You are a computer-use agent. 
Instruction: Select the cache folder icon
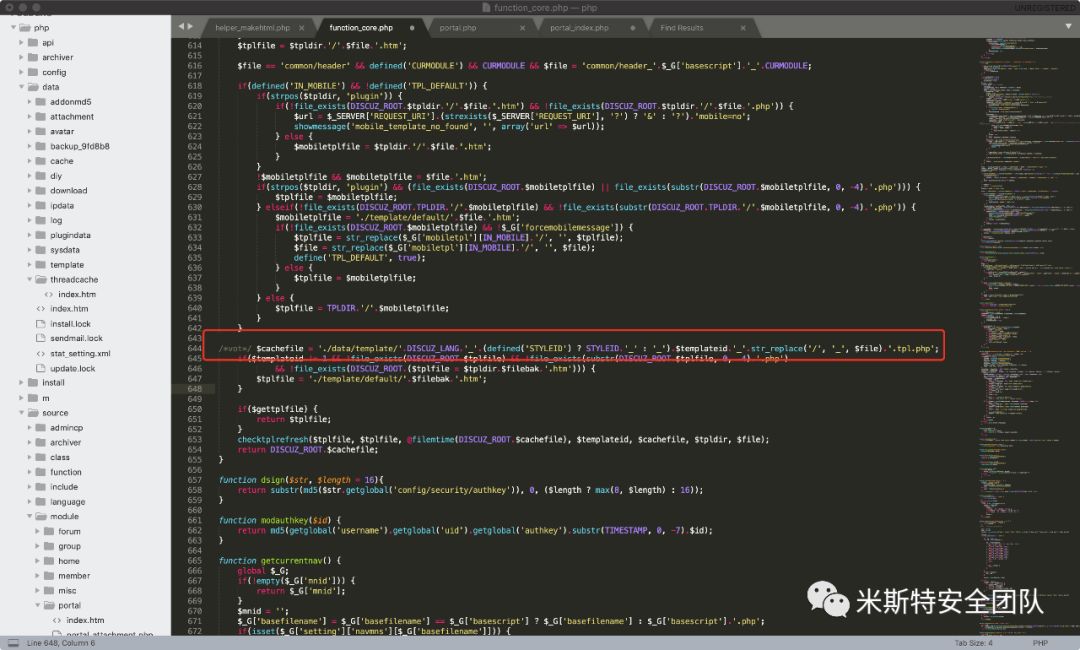click(41, 161)
